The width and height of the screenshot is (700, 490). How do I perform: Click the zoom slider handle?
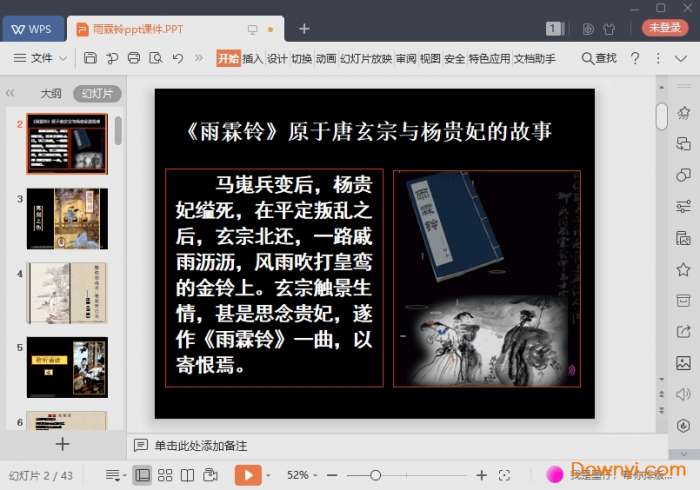pos(375,475)
